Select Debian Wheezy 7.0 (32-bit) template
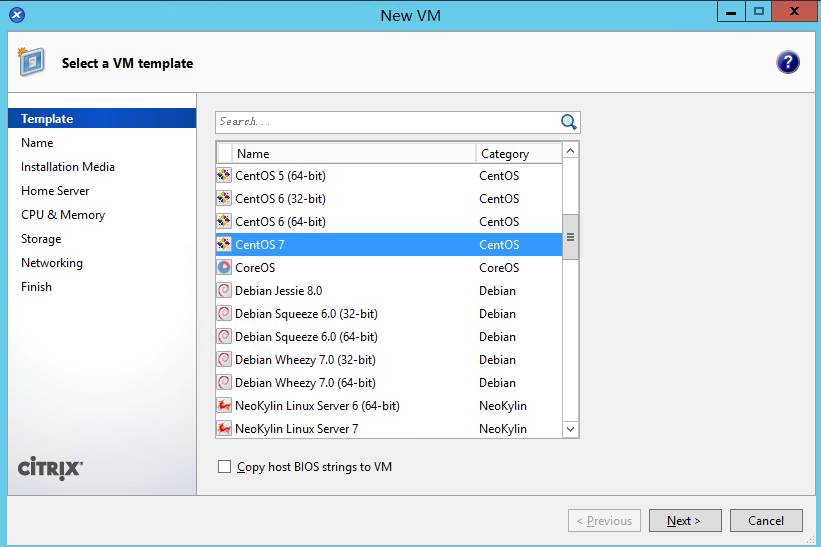The height and width of the screenshot is (547, 821). tap(389, 360)
